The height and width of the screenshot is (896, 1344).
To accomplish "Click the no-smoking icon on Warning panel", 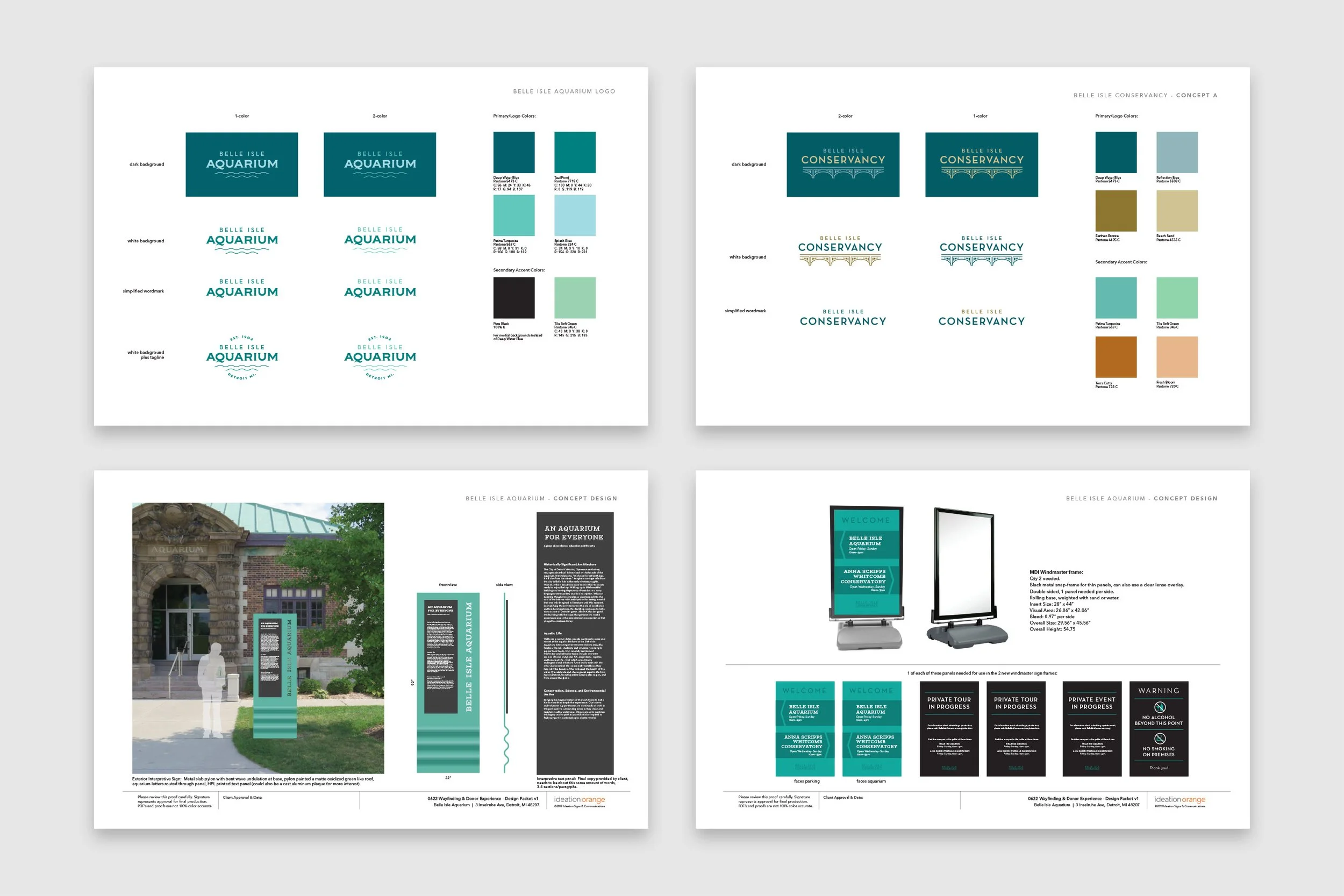I will [1159, 739].
